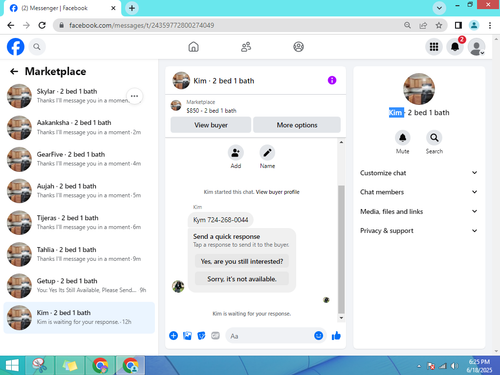Click the browser address bar URL
Screen dimensions: 500x375
click(142, 25)
